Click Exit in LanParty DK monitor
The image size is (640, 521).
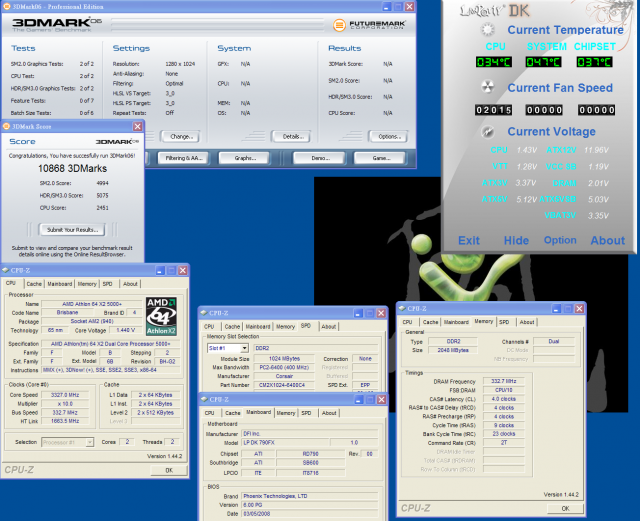coord(469,240)
